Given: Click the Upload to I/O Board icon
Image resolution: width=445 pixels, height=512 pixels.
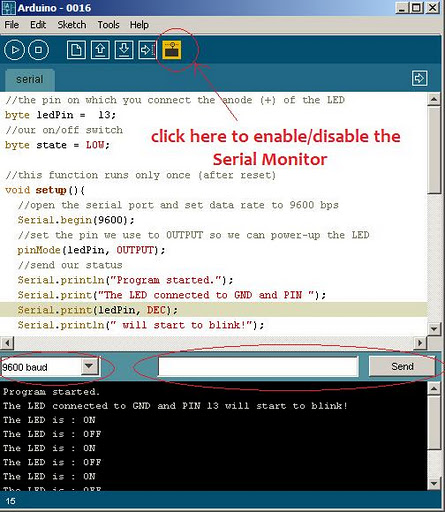Looking at the screenshot, I should pos(148,50).
